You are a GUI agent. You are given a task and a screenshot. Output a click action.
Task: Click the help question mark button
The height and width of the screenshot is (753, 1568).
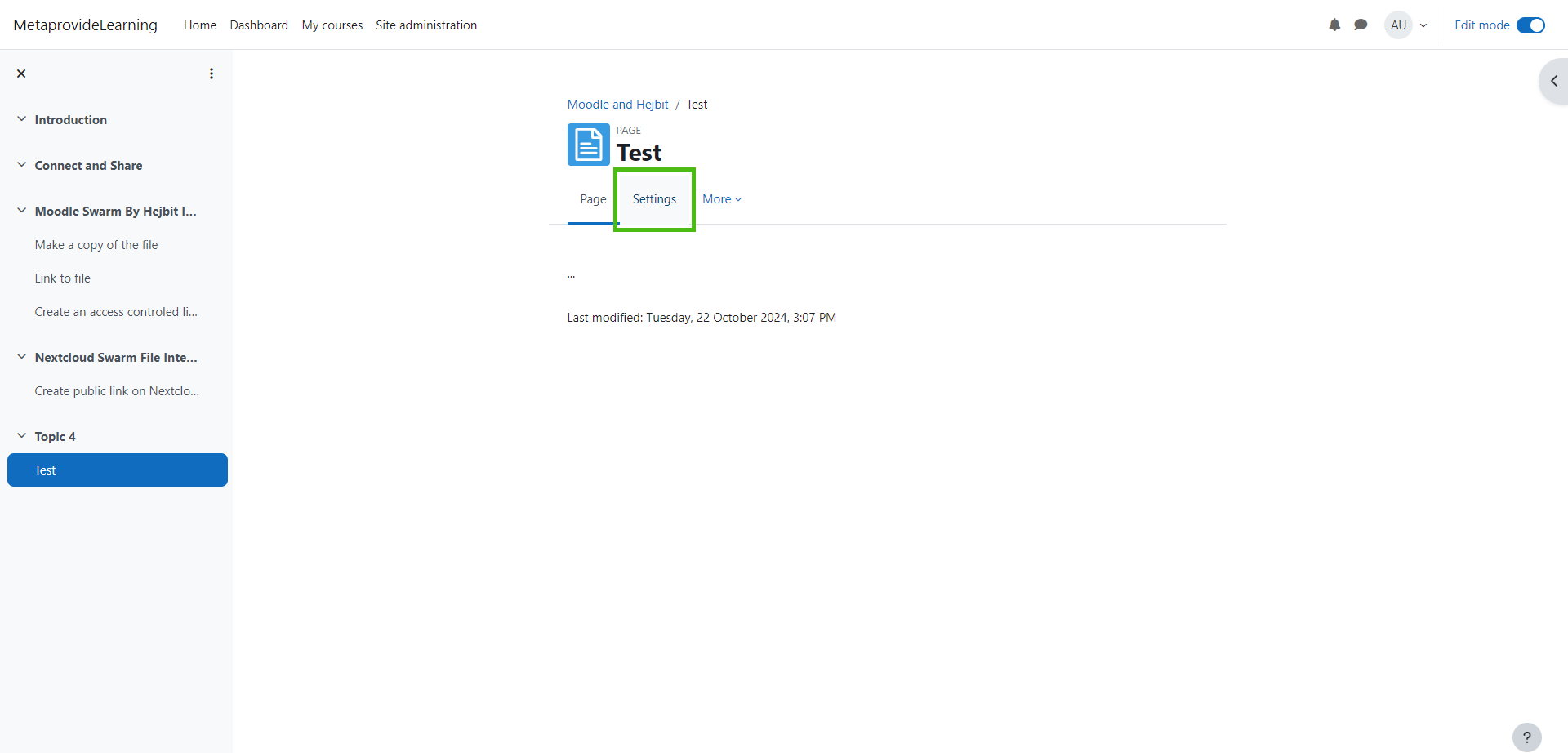click(1526, 737)
